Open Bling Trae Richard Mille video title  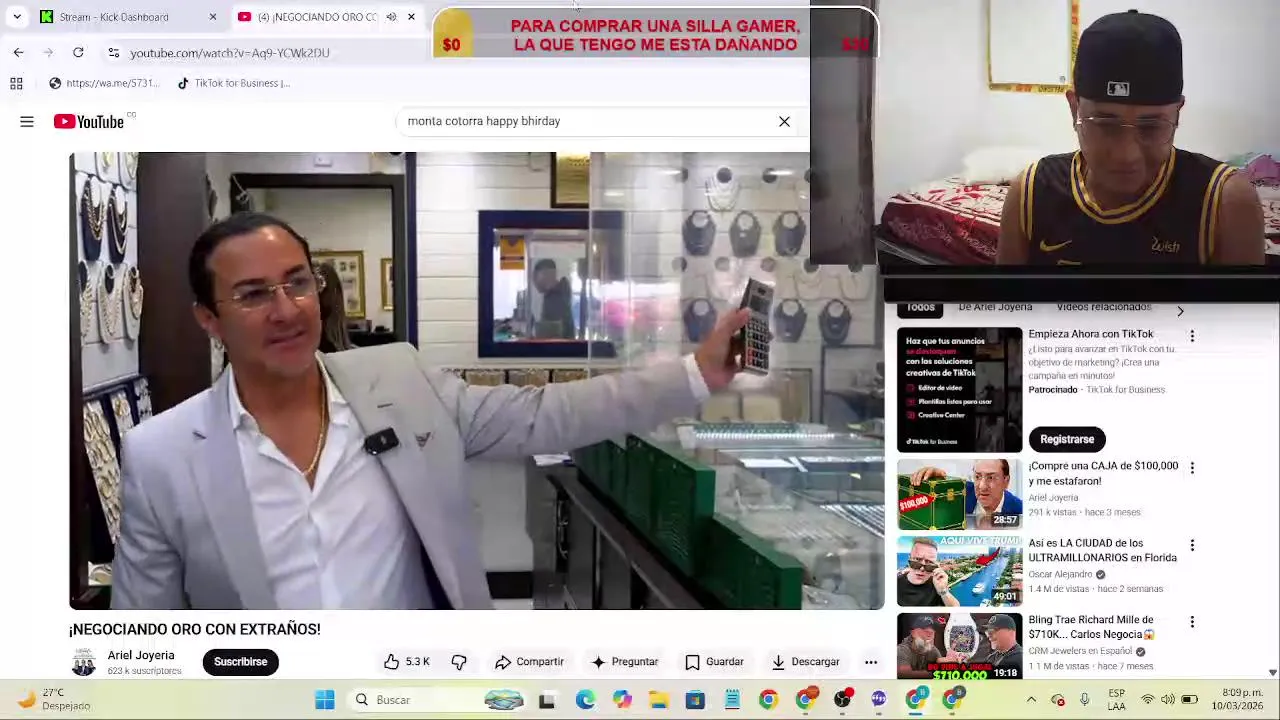tap(1091, 627)
